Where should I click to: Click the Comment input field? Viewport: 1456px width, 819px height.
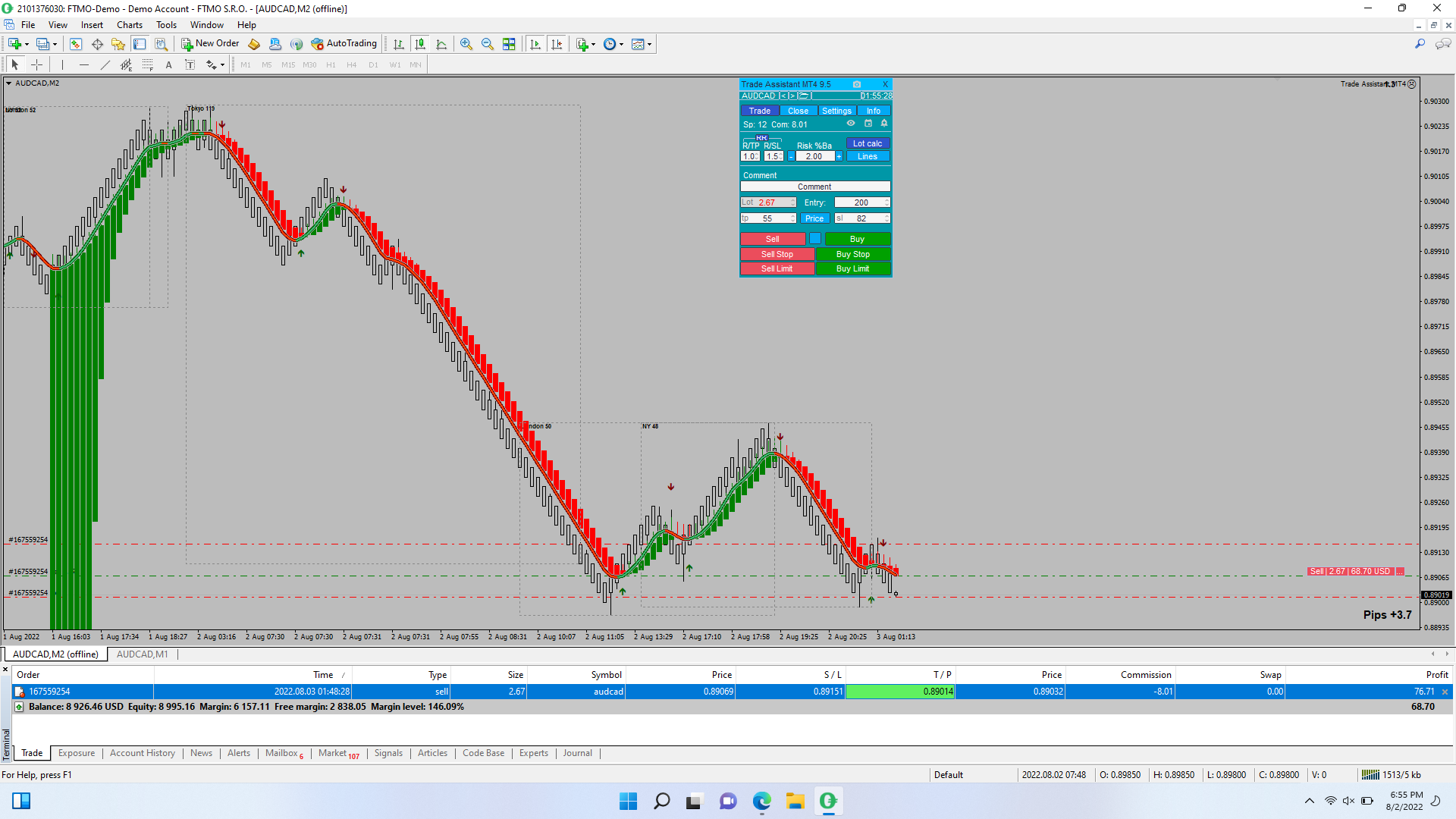[x=815, y=187]
